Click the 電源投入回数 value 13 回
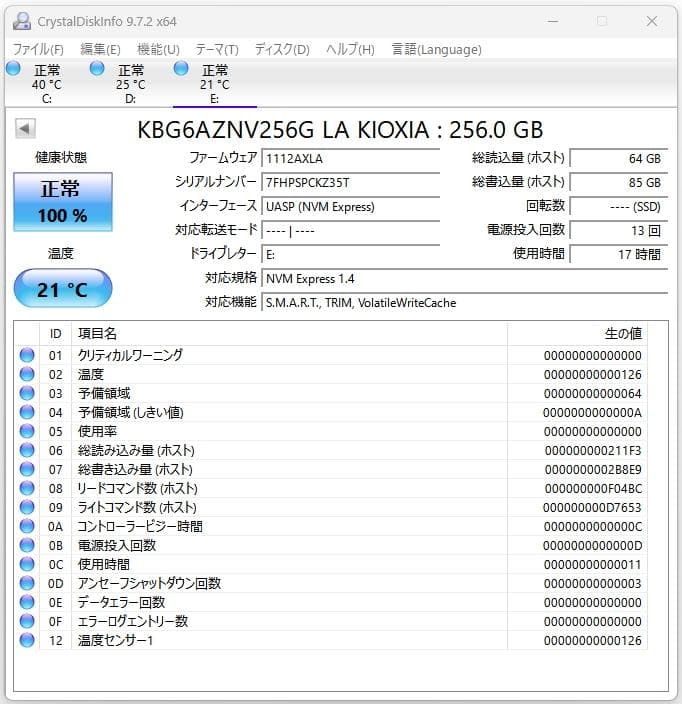 (x=619, y=231)
